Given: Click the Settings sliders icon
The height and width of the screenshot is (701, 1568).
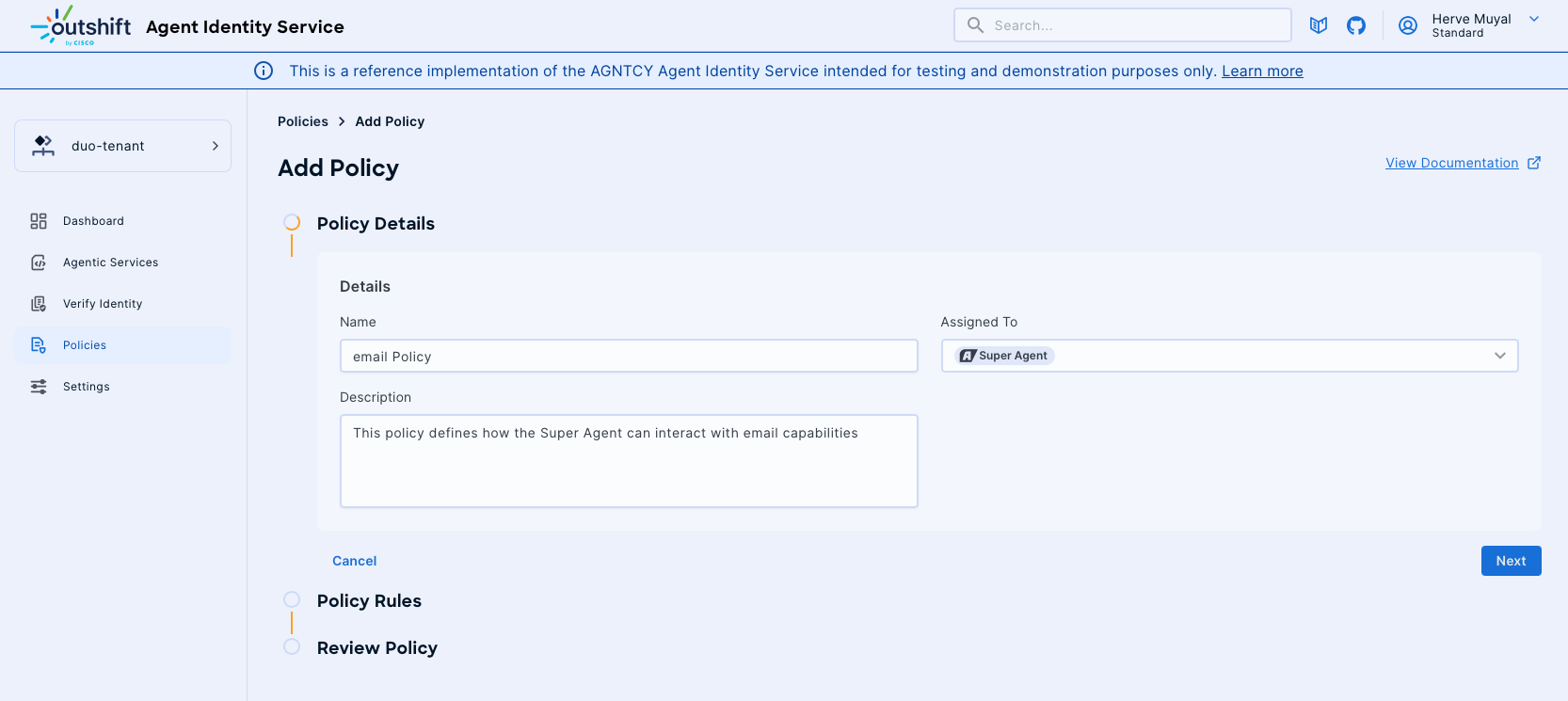Looking at the screenshot, I should [39, 387].
